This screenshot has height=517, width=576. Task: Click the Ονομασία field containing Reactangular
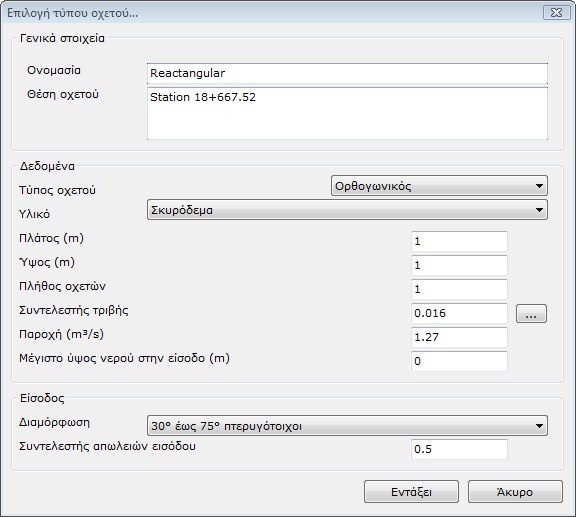347,73
